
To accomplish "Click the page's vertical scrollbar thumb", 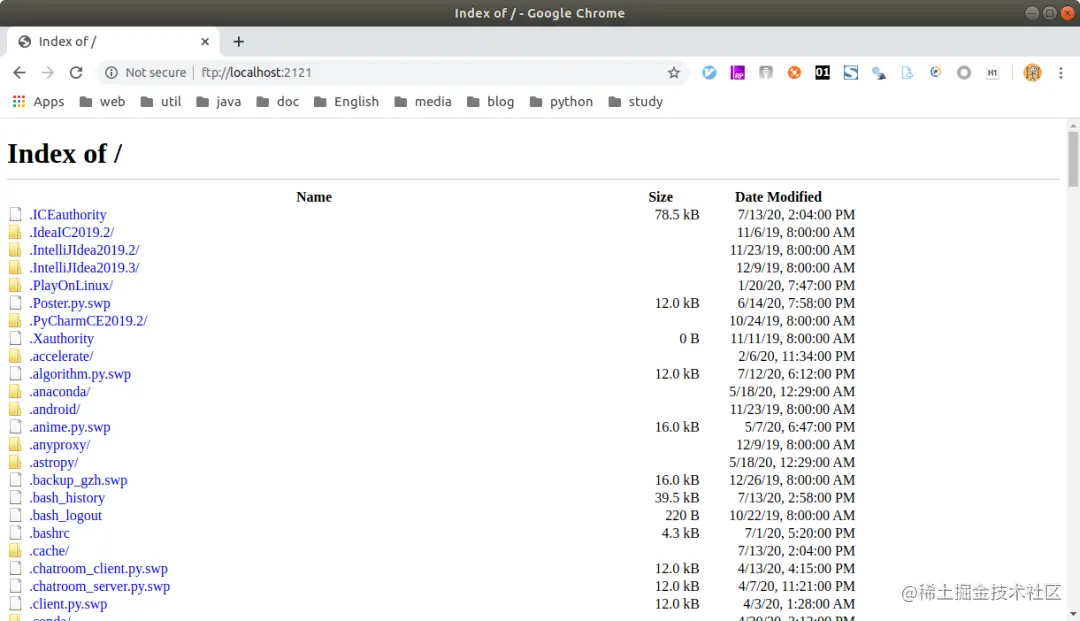I will [x=1072, y=158].
